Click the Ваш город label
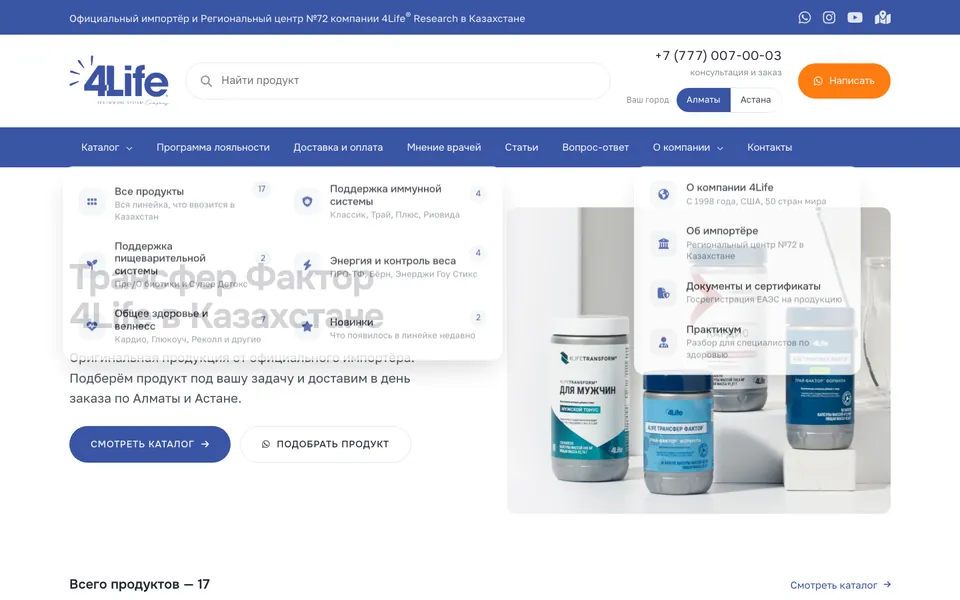The width and height of the screenshot is (960, 600). click(647, 100)
